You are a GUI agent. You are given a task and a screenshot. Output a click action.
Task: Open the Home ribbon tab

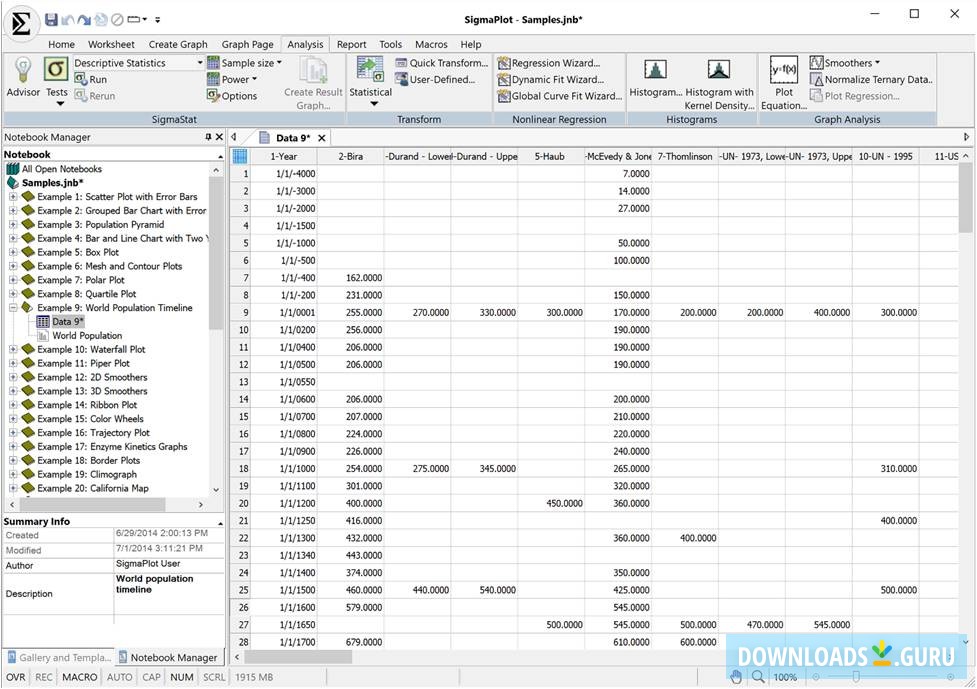[61, 44]
